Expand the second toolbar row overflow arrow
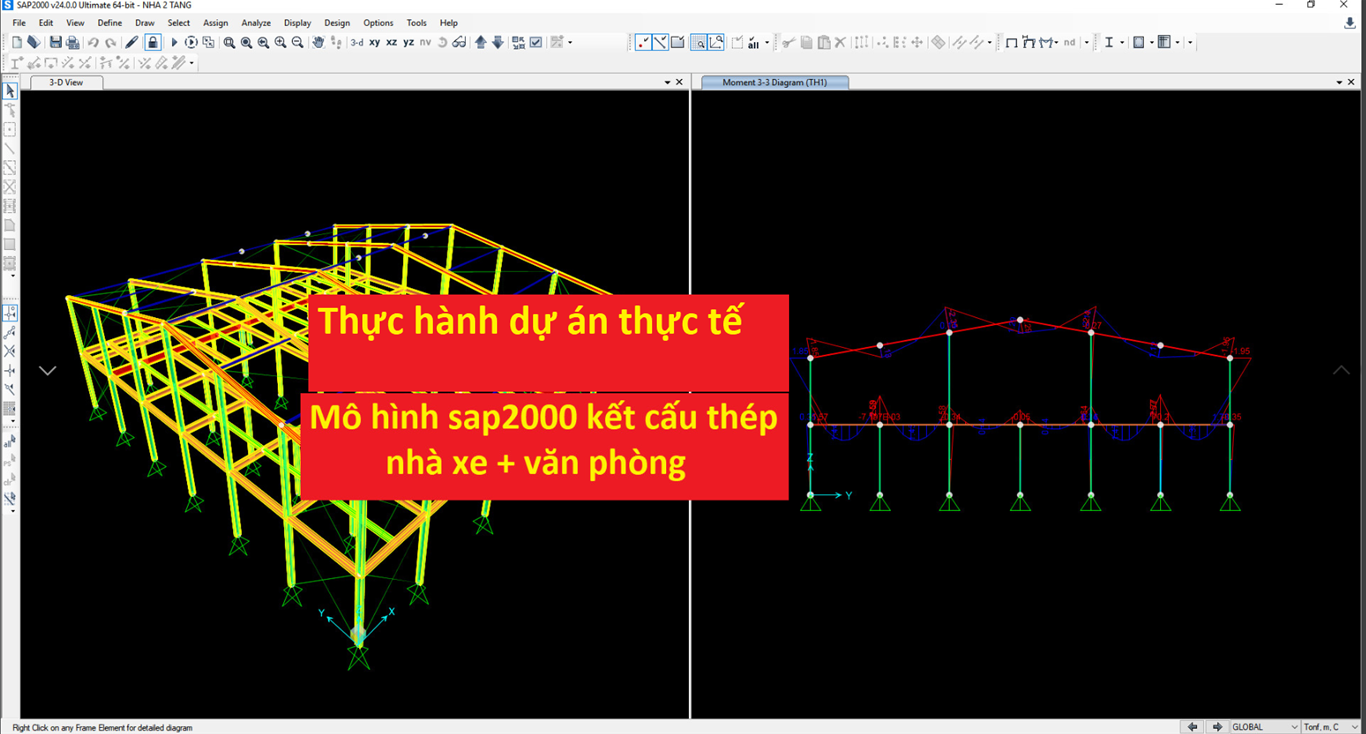Image resolution: width=1366 pixels, height=734 pixels. point(191,63)
